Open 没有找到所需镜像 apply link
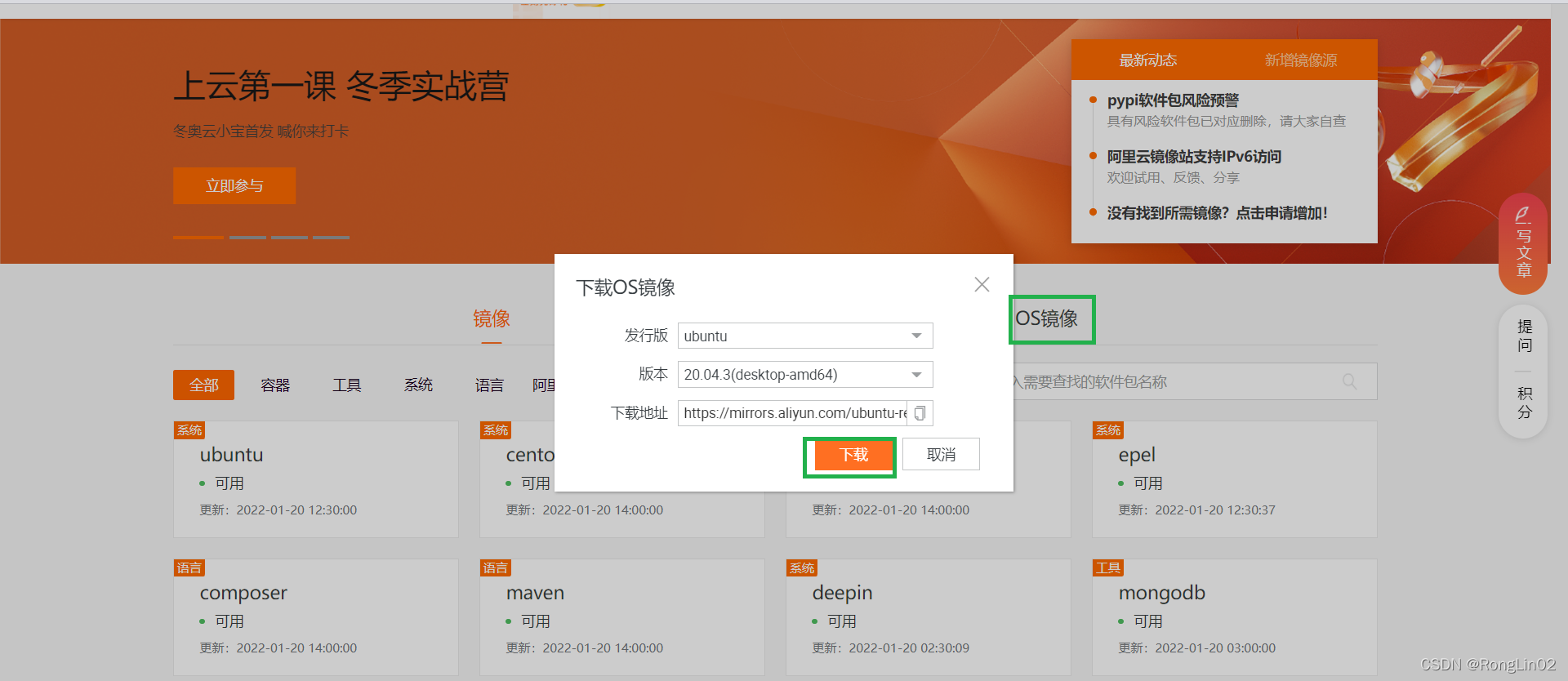 [x=1217, y=212]
